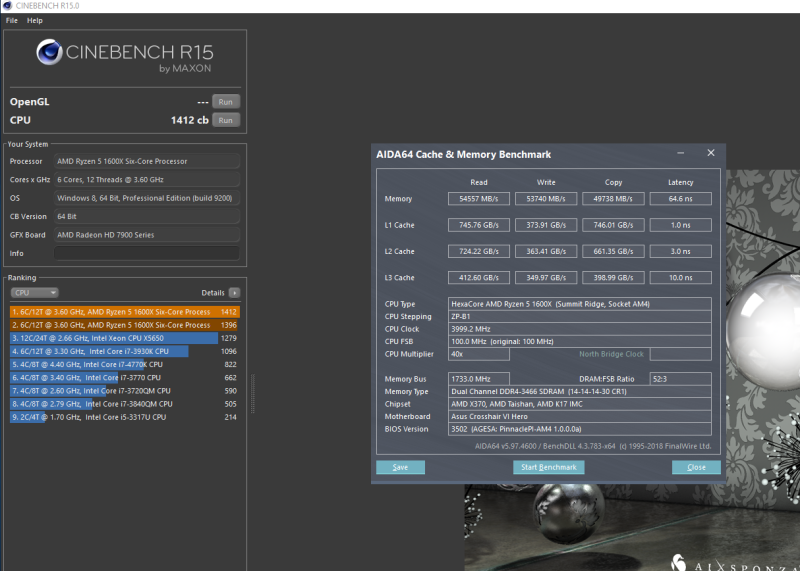Select the Intel Core i7-3930K ranking row
800x571 pixels.
124,351
